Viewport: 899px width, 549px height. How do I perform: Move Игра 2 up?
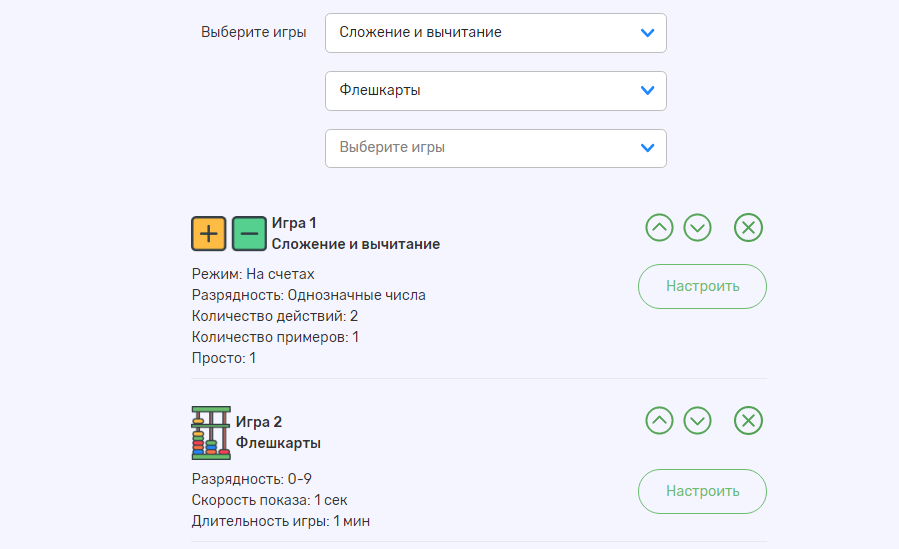click(x=659, y=421)
